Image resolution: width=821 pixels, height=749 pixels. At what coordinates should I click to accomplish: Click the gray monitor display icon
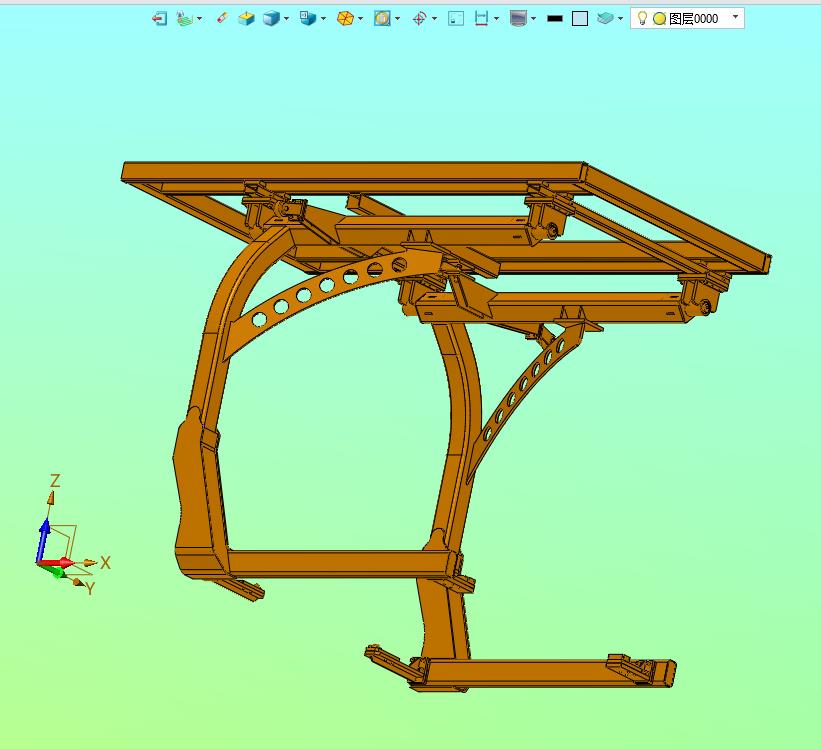click(518, 19)
